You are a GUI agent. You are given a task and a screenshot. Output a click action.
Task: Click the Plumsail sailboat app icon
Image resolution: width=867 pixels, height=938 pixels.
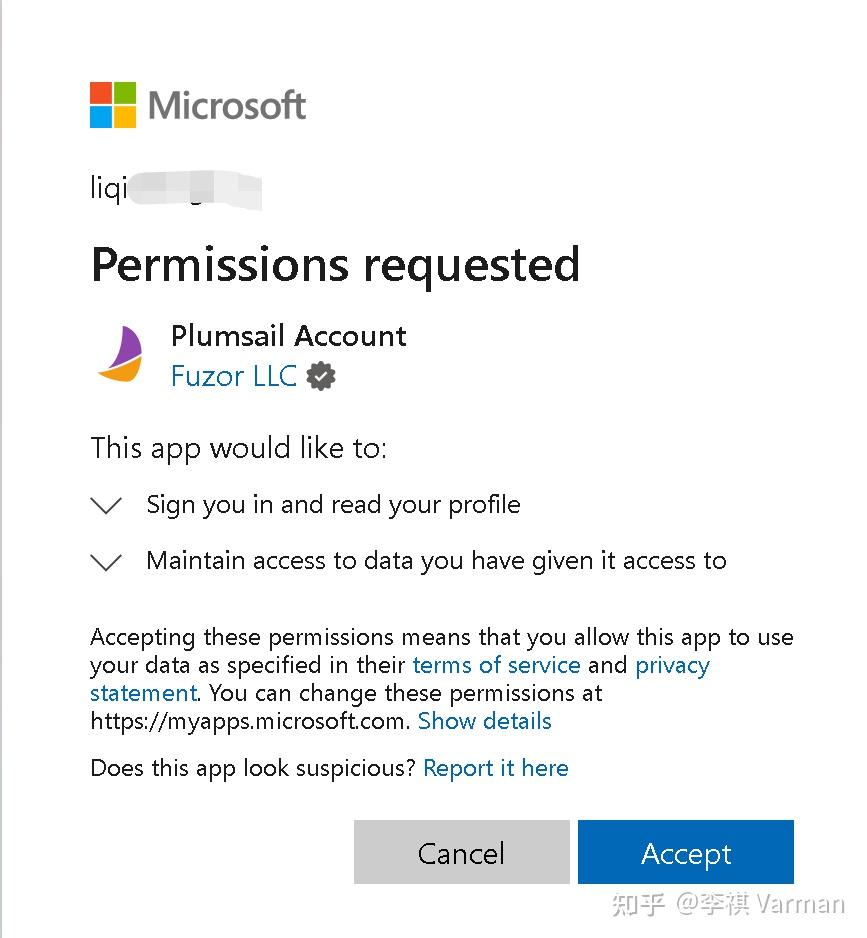(121, 354)
